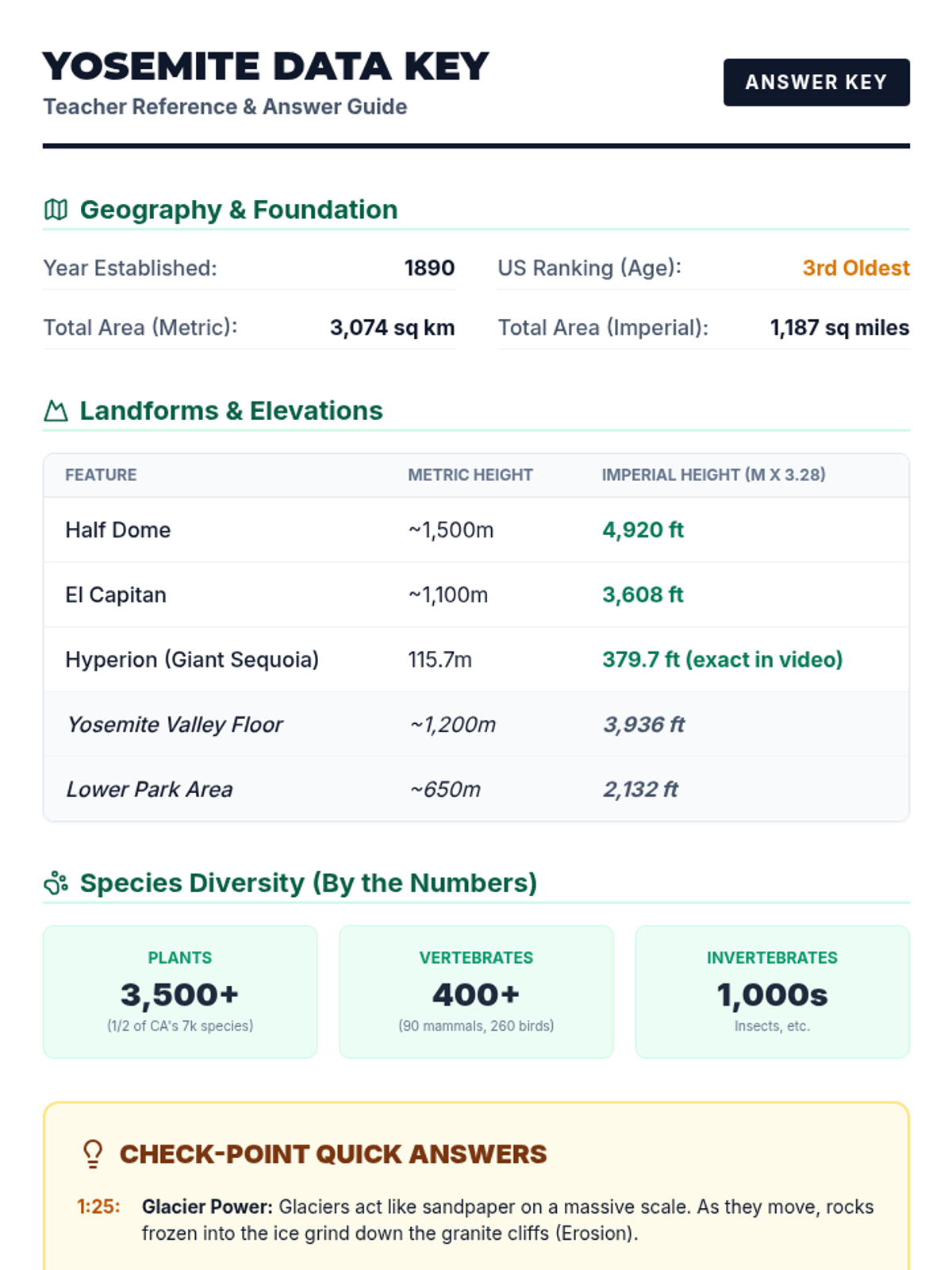Click the paw icon beside Species Diversity
The height and width of the screenshot is (1270, 952).
[56, 883]
